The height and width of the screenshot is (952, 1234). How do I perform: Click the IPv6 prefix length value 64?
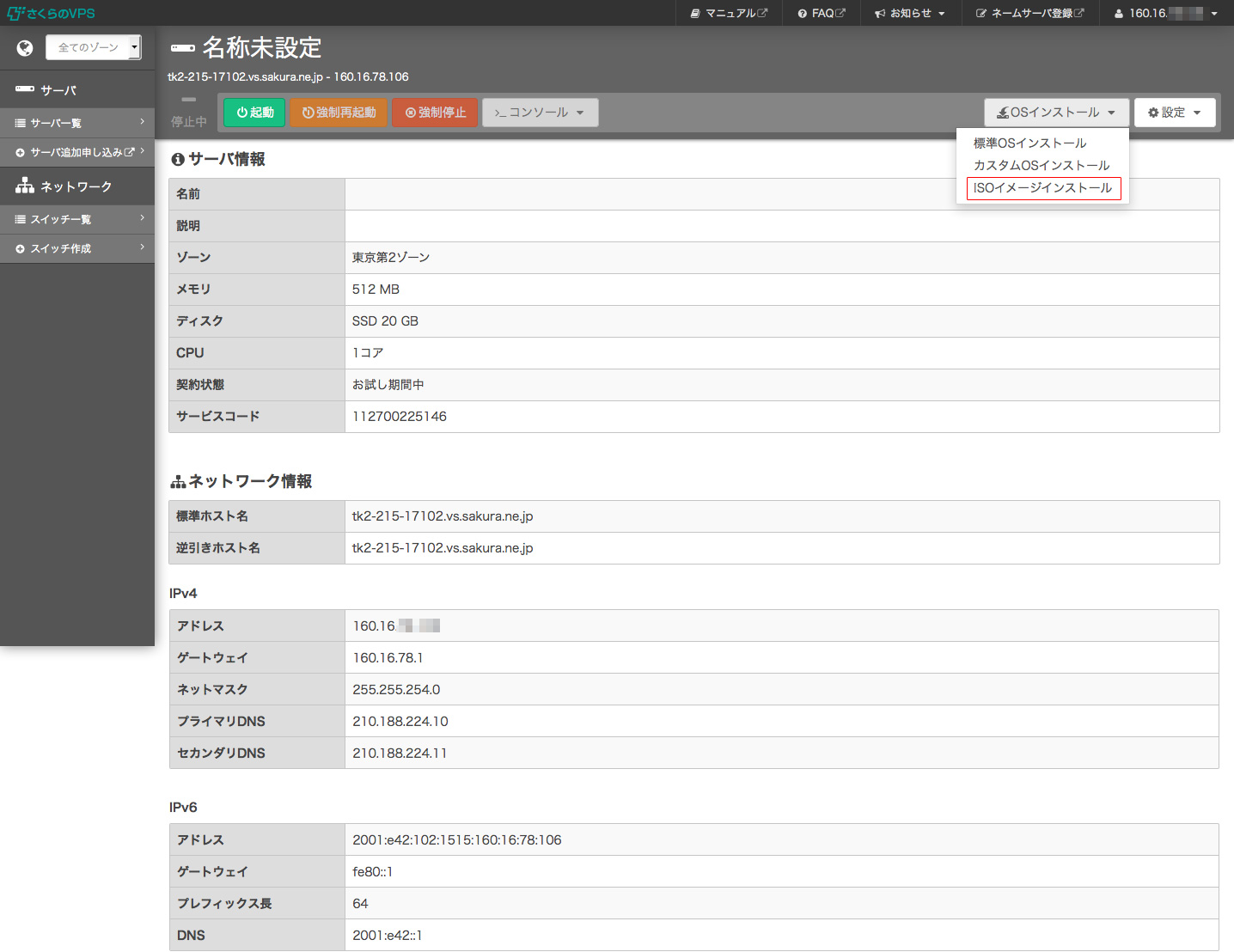(360, 904)
